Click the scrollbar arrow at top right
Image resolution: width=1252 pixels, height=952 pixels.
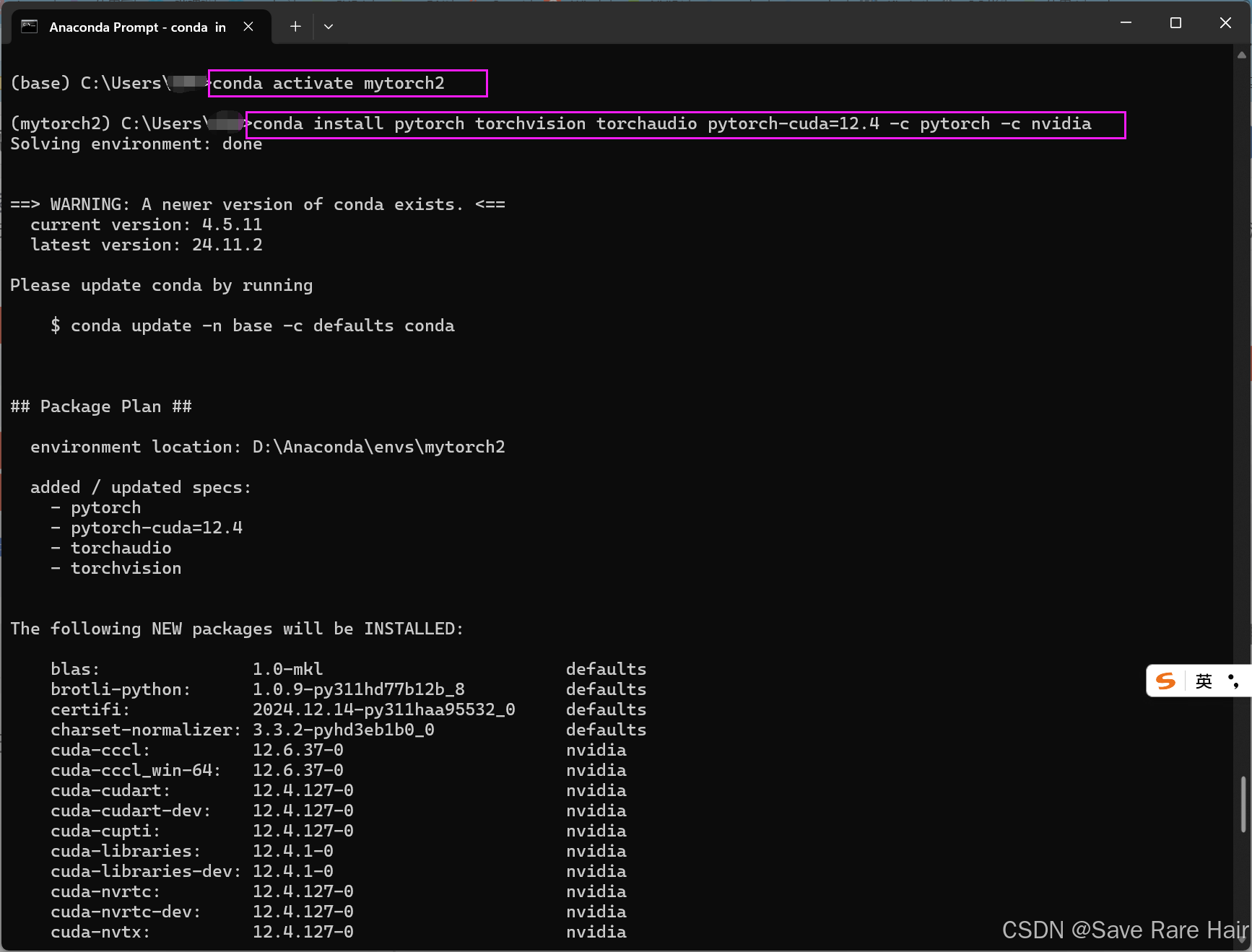(x=1243, y=54)
